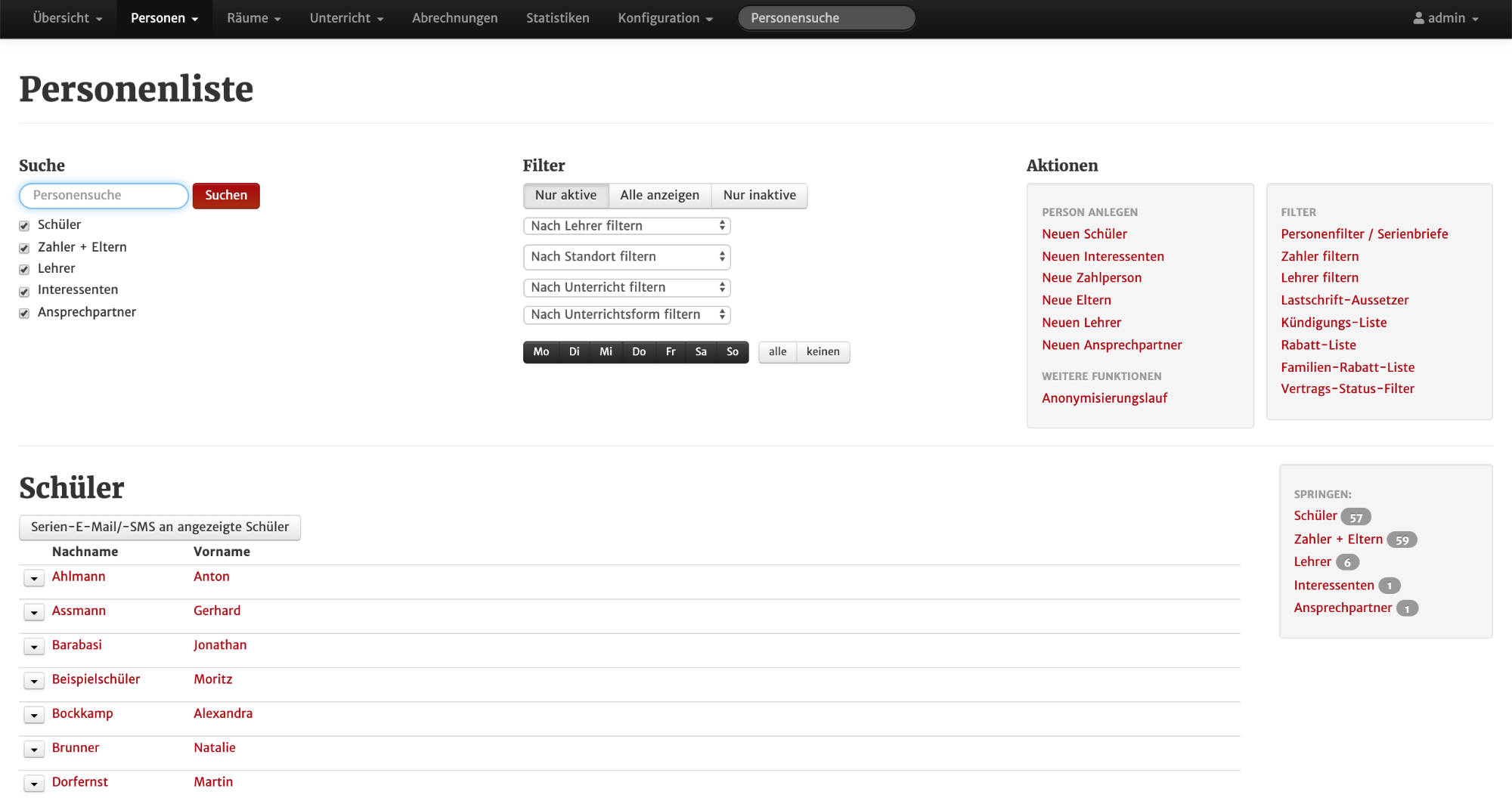This screenshot has width=1512, height=804.
Task: Click Neue Zahlperson link
Action: click(x=1092, y=278)
